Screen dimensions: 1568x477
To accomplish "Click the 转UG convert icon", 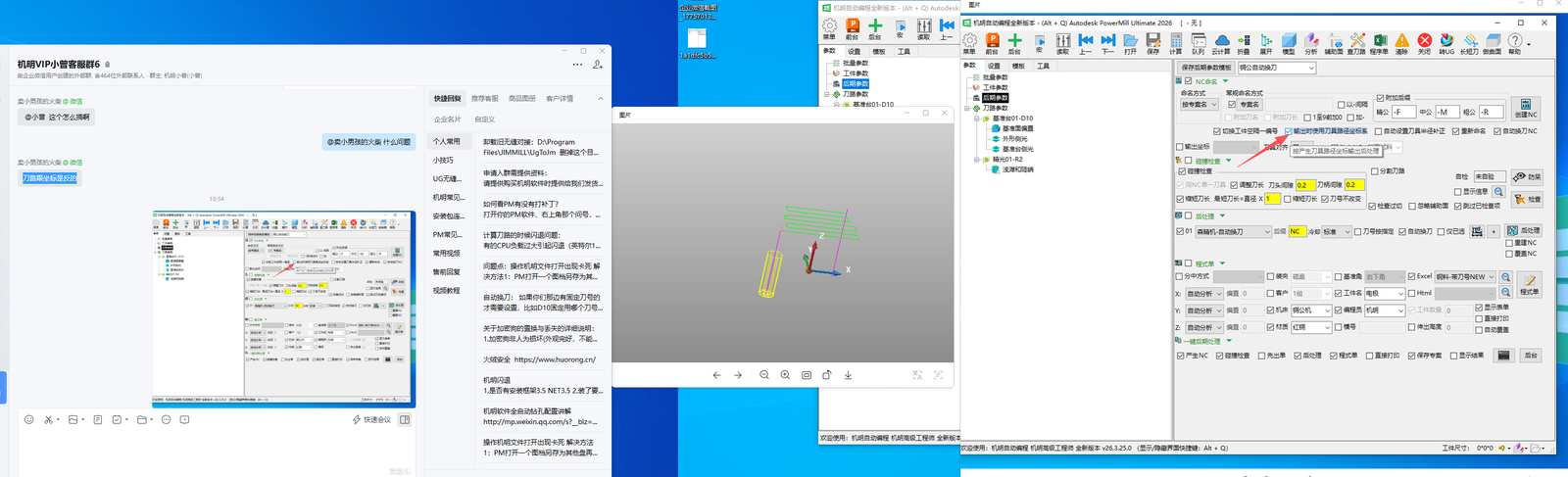I will 1446,42.
